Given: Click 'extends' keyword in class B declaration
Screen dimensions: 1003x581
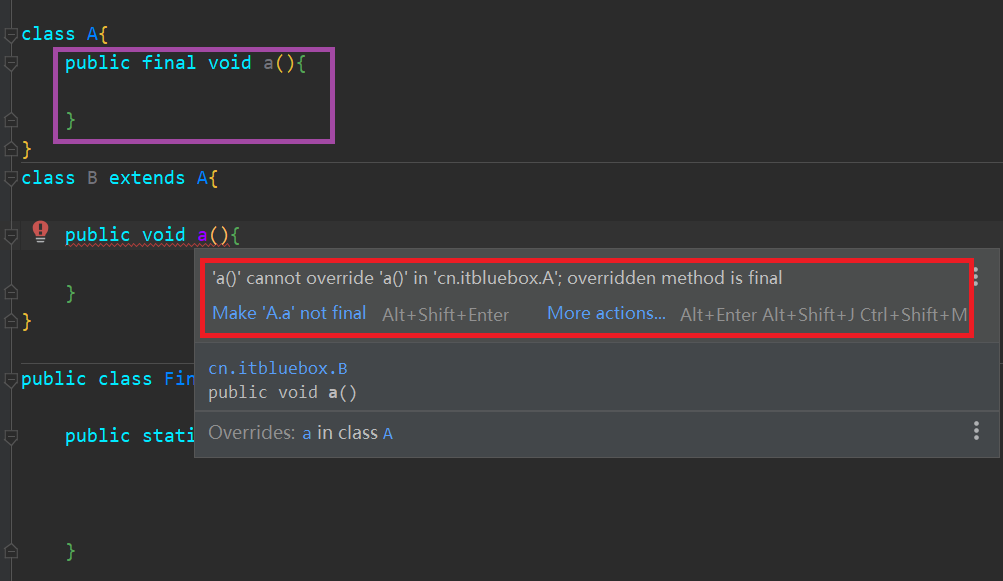Looking at the screenshot, I should (146, 178).
